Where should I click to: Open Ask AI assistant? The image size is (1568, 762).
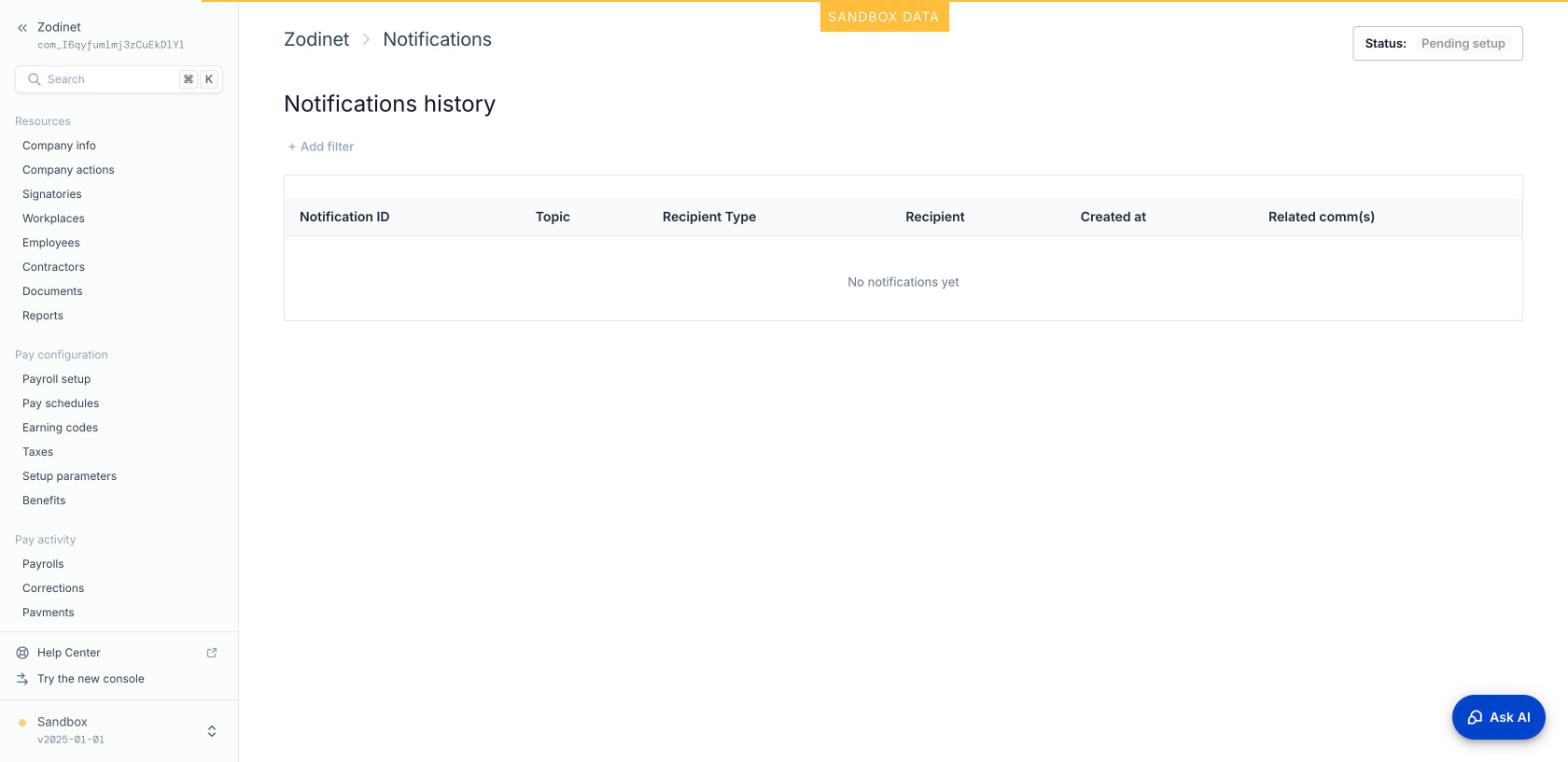point(1498,717)
